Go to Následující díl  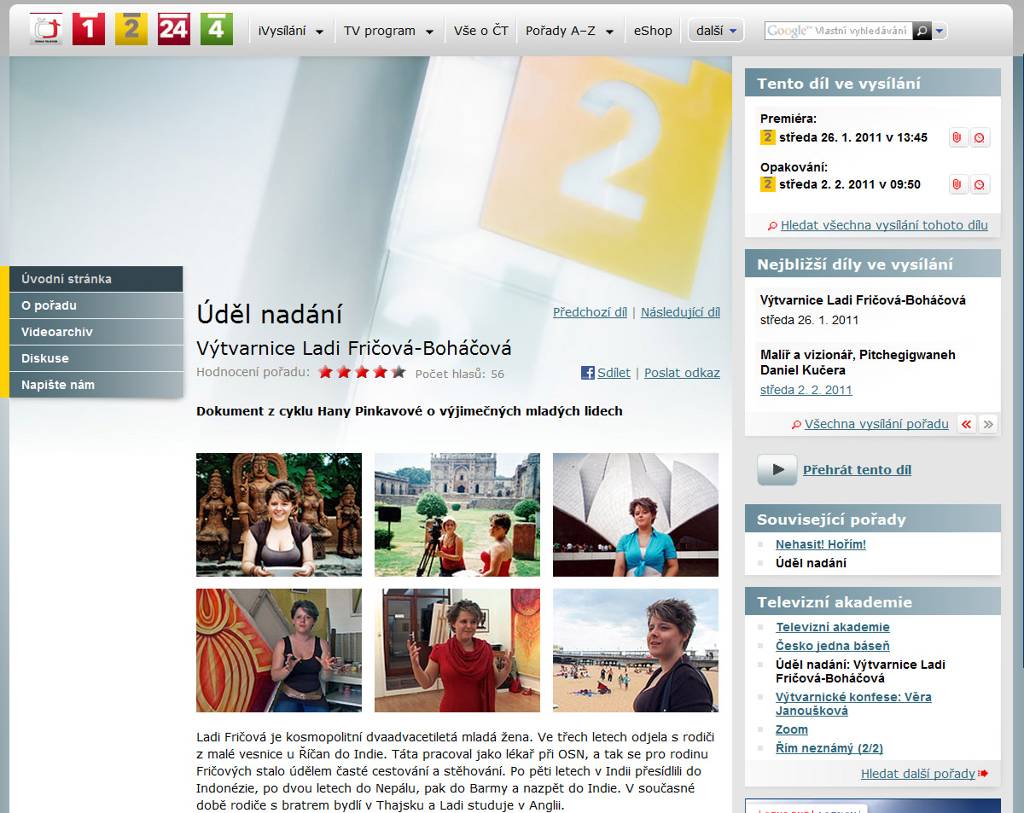coord(680,312)
